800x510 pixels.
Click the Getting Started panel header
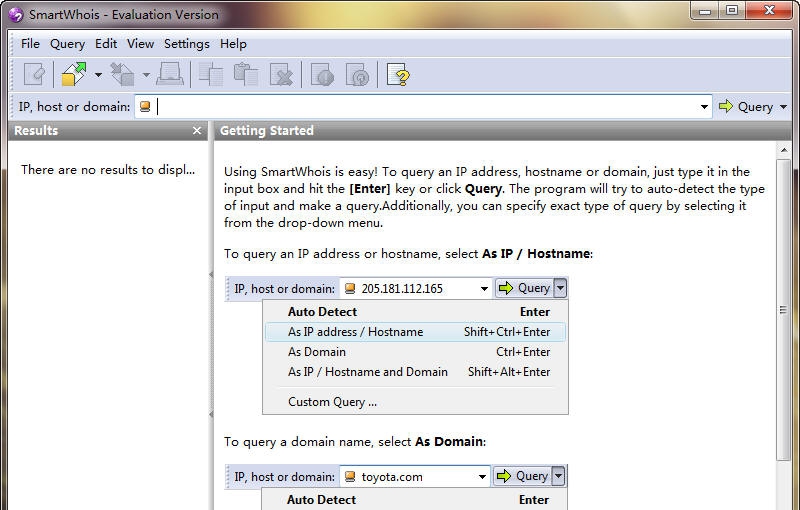point(503,131)
